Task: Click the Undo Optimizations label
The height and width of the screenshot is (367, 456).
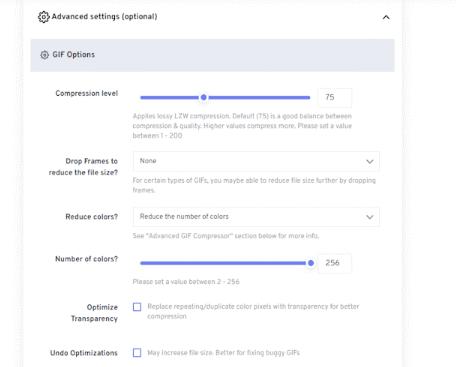Action: (x=84, y=353)
